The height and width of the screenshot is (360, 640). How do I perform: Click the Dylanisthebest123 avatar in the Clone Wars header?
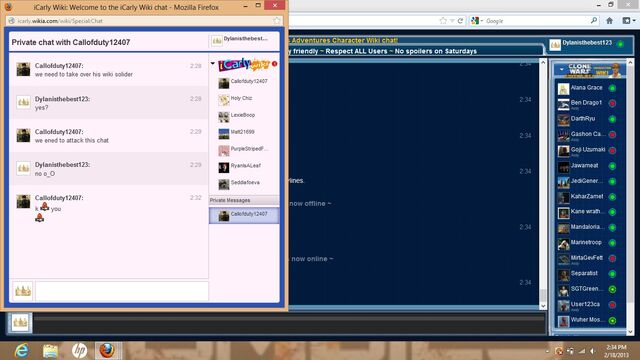555,45
